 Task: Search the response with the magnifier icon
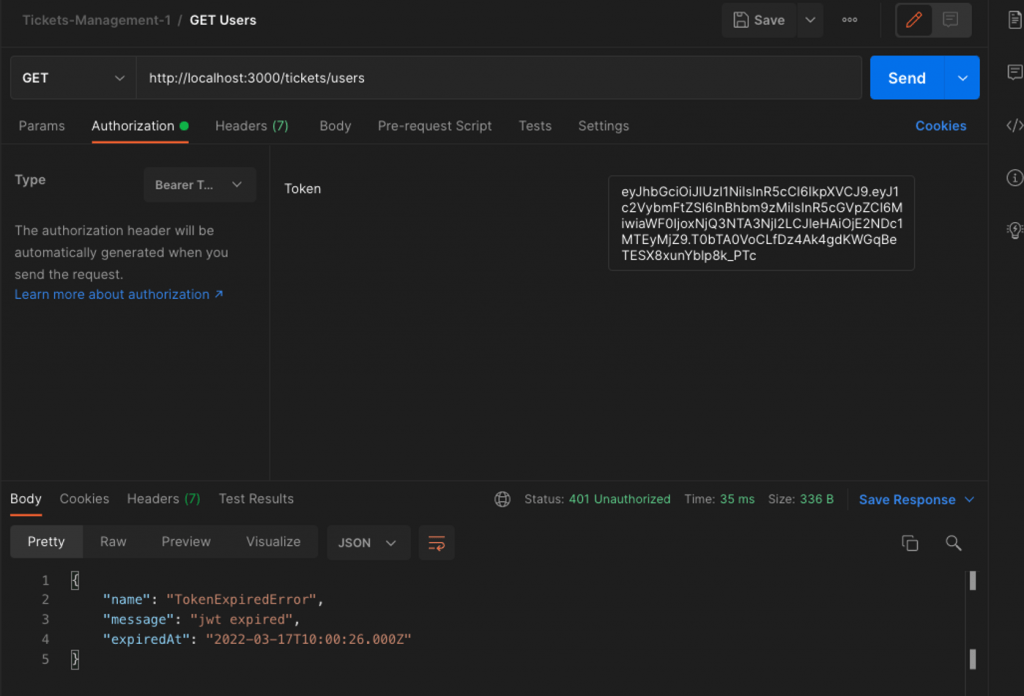tap(952, 542)
